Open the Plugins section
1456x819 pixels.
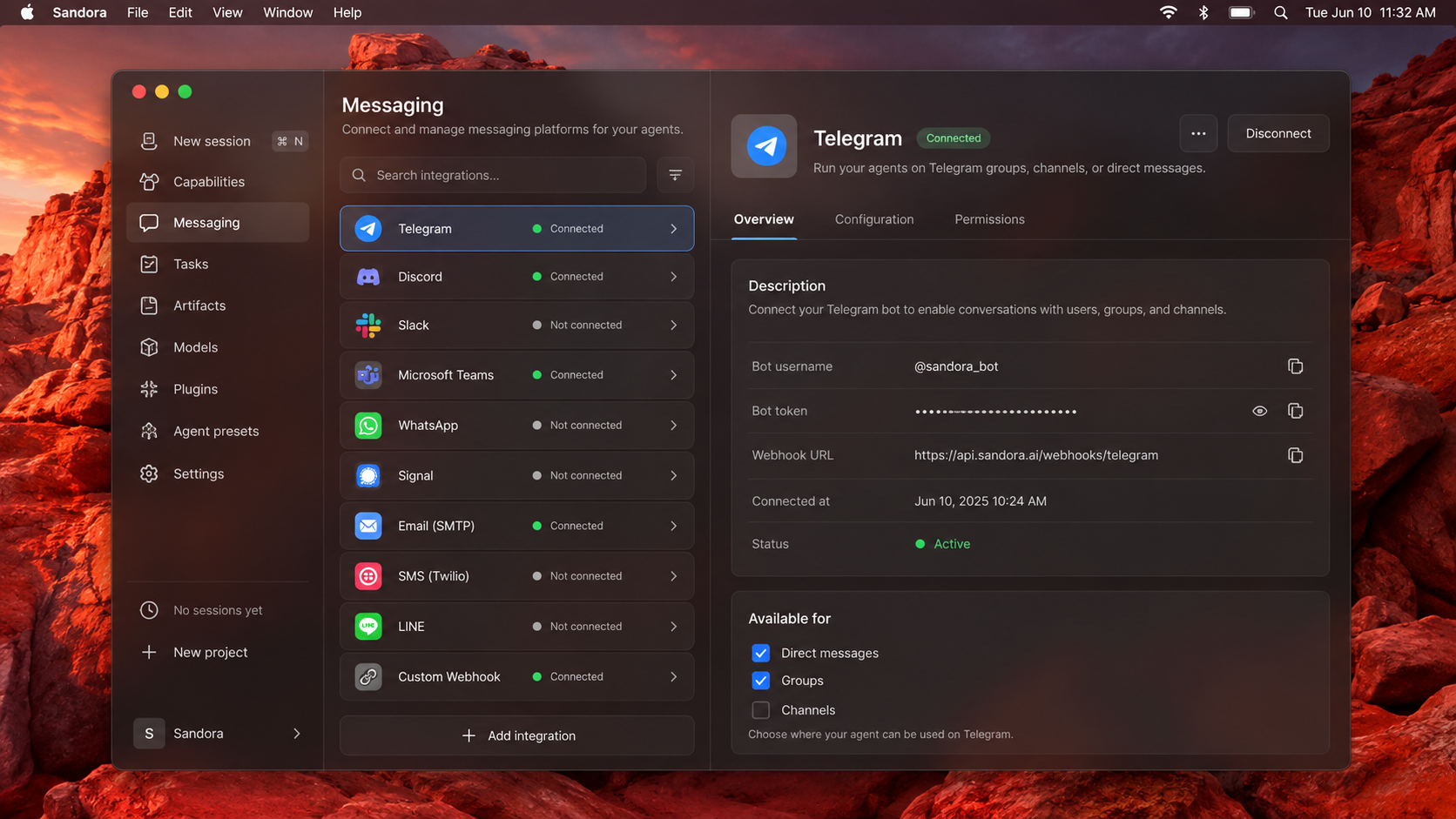pyautogui.click(x=218, y=389)
